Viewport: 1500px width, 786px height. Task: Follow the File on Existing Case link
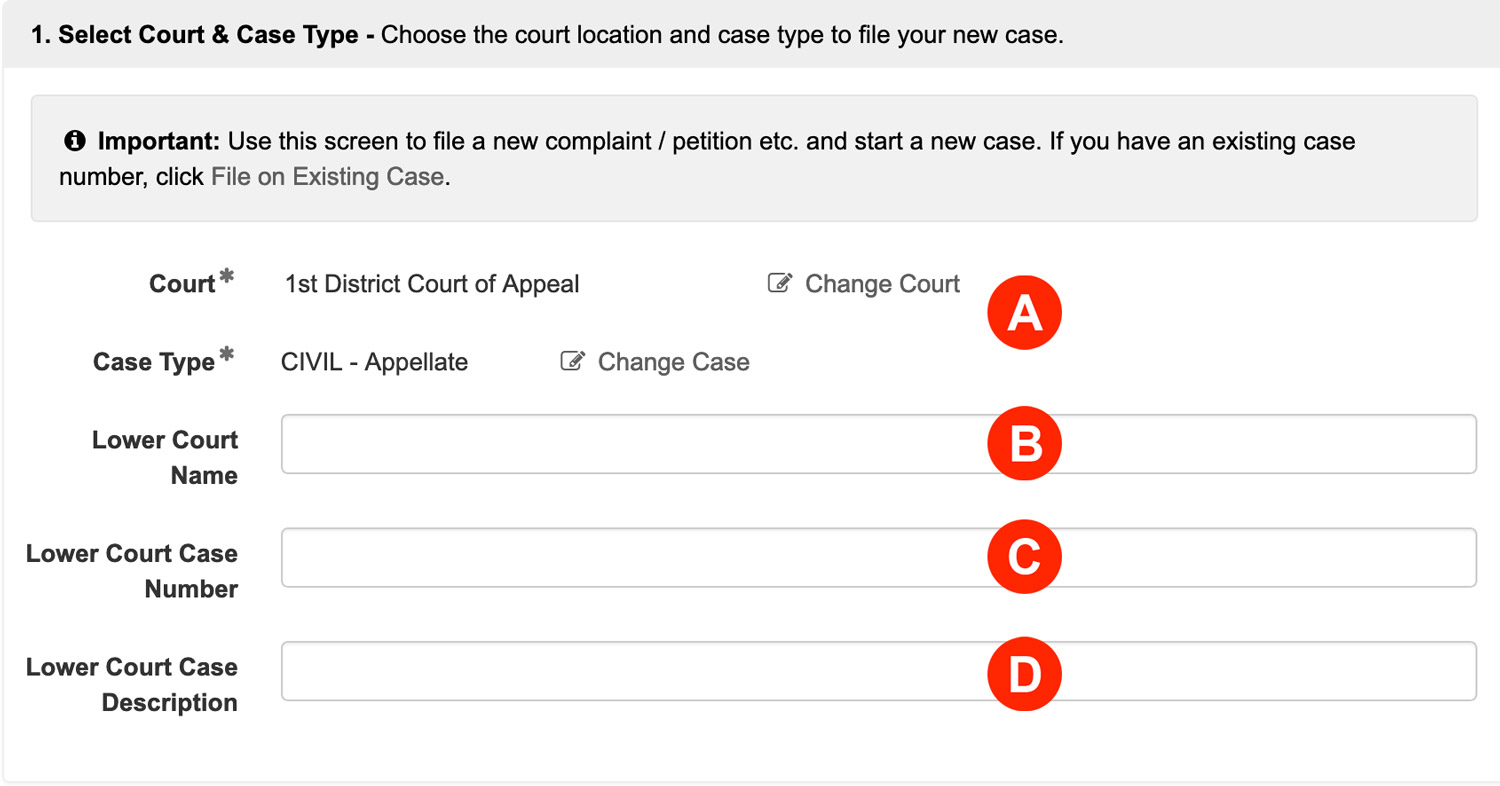(x=327, y=177)
